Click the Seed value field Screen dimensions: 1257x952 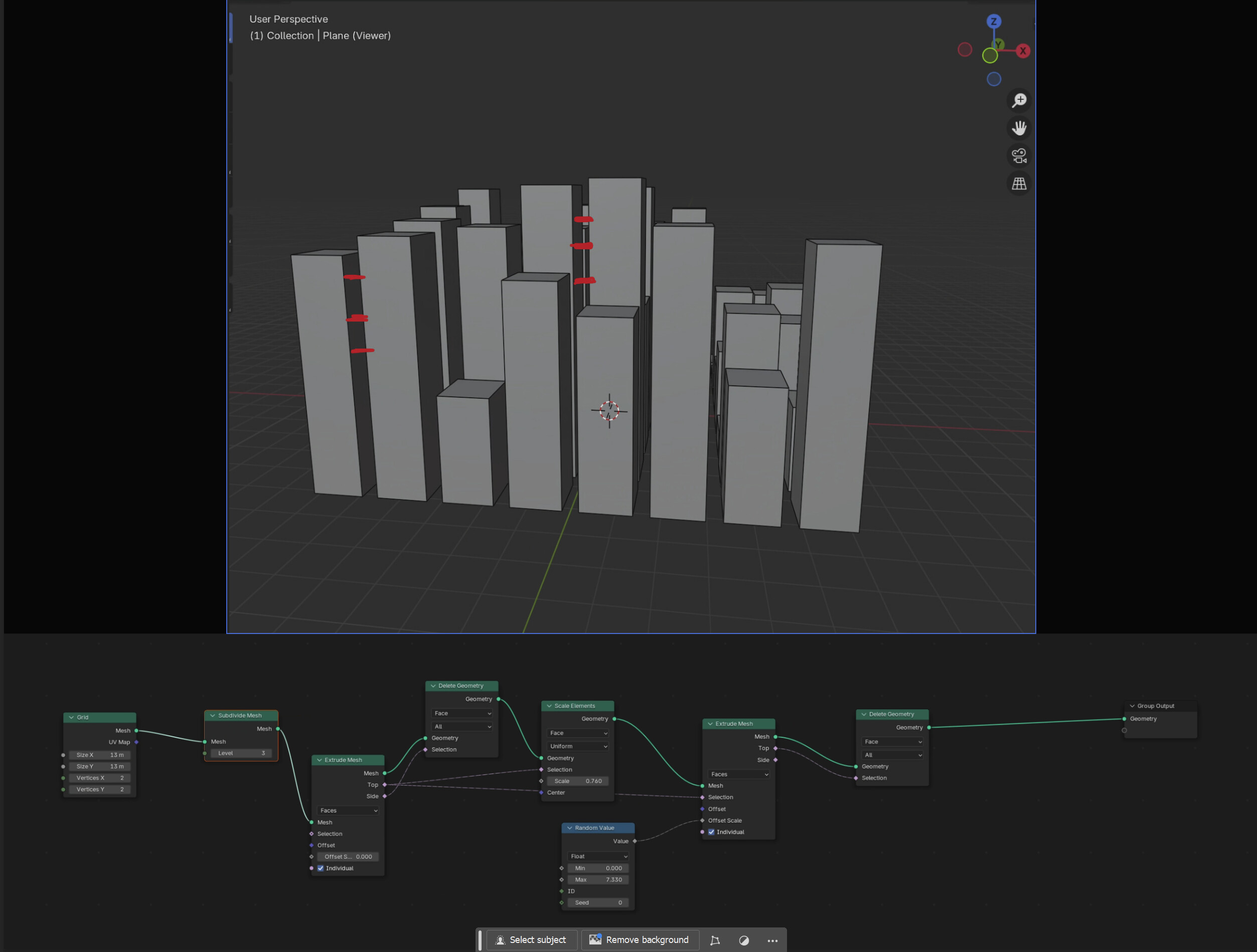pos(598,902)
